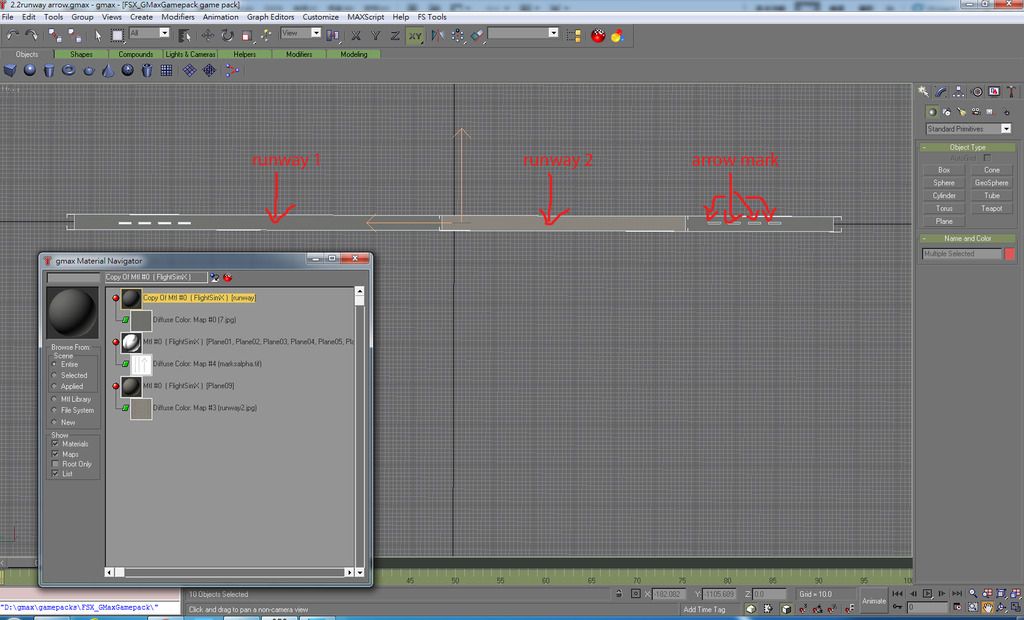The height and width of the screenshot is (620, 1024).
Task: Select the Undo icon on the main toolbar
Action: [10, 33]
